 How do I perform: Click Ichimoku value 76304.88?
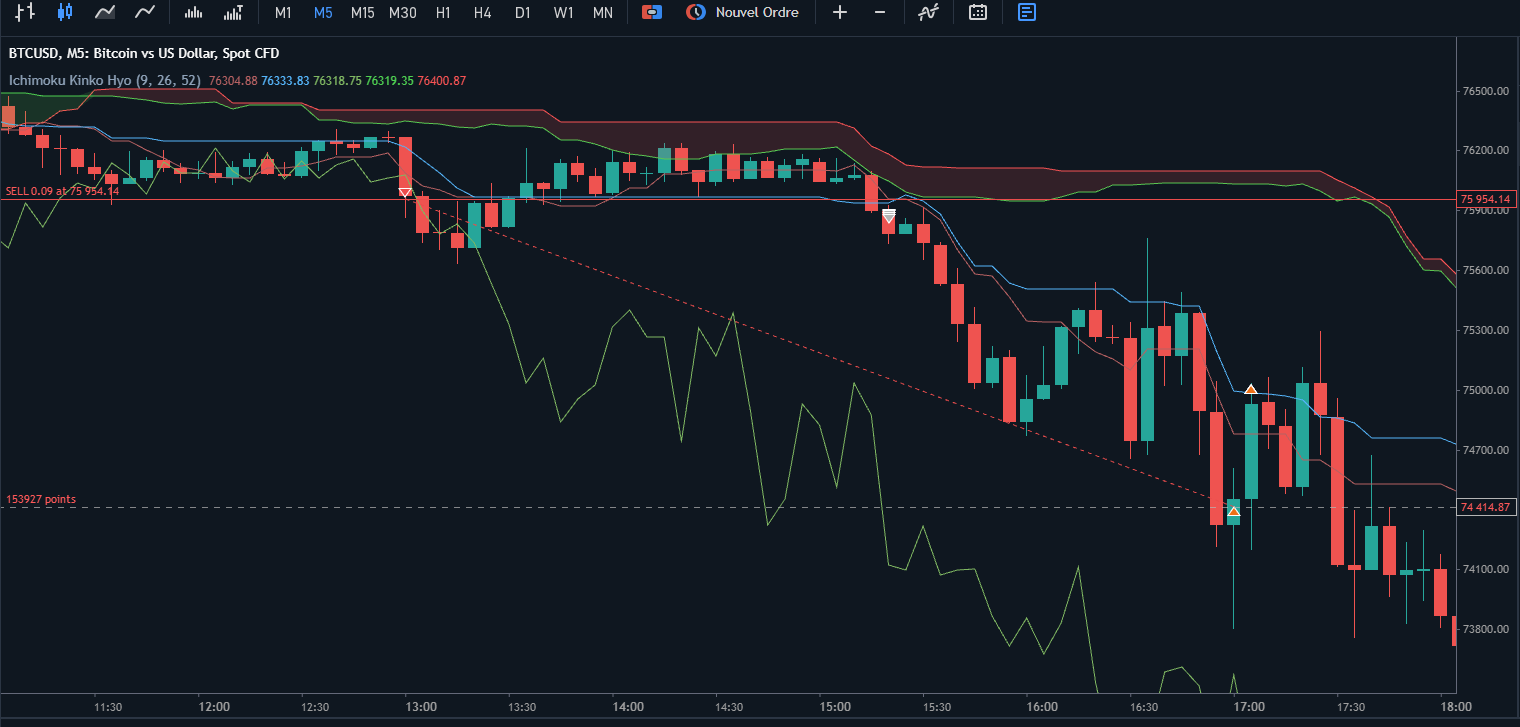[233, 80]
